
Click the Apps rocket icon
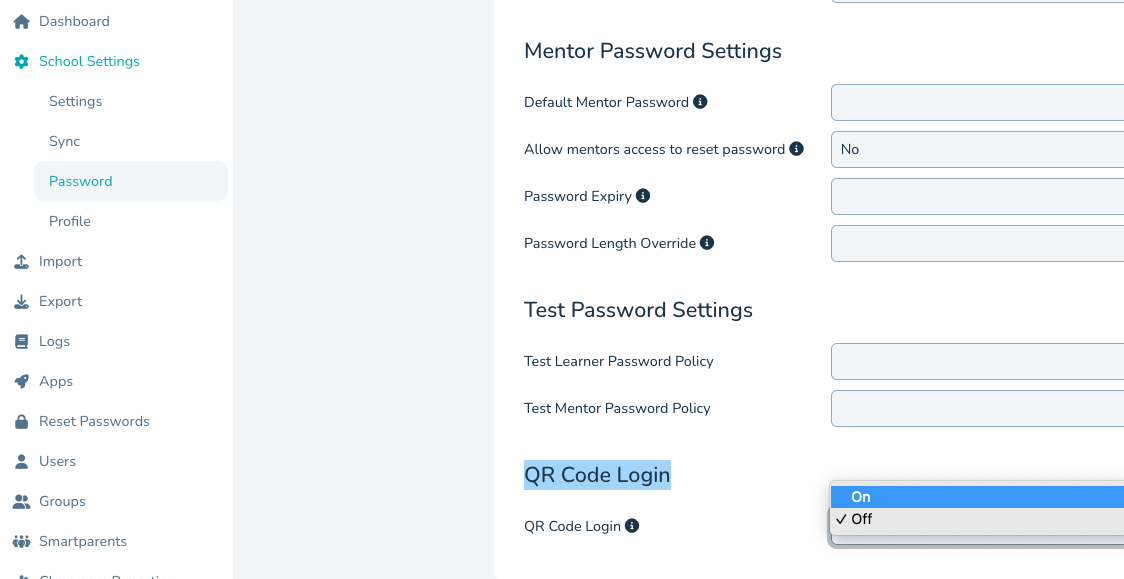(x=21, y=381)
